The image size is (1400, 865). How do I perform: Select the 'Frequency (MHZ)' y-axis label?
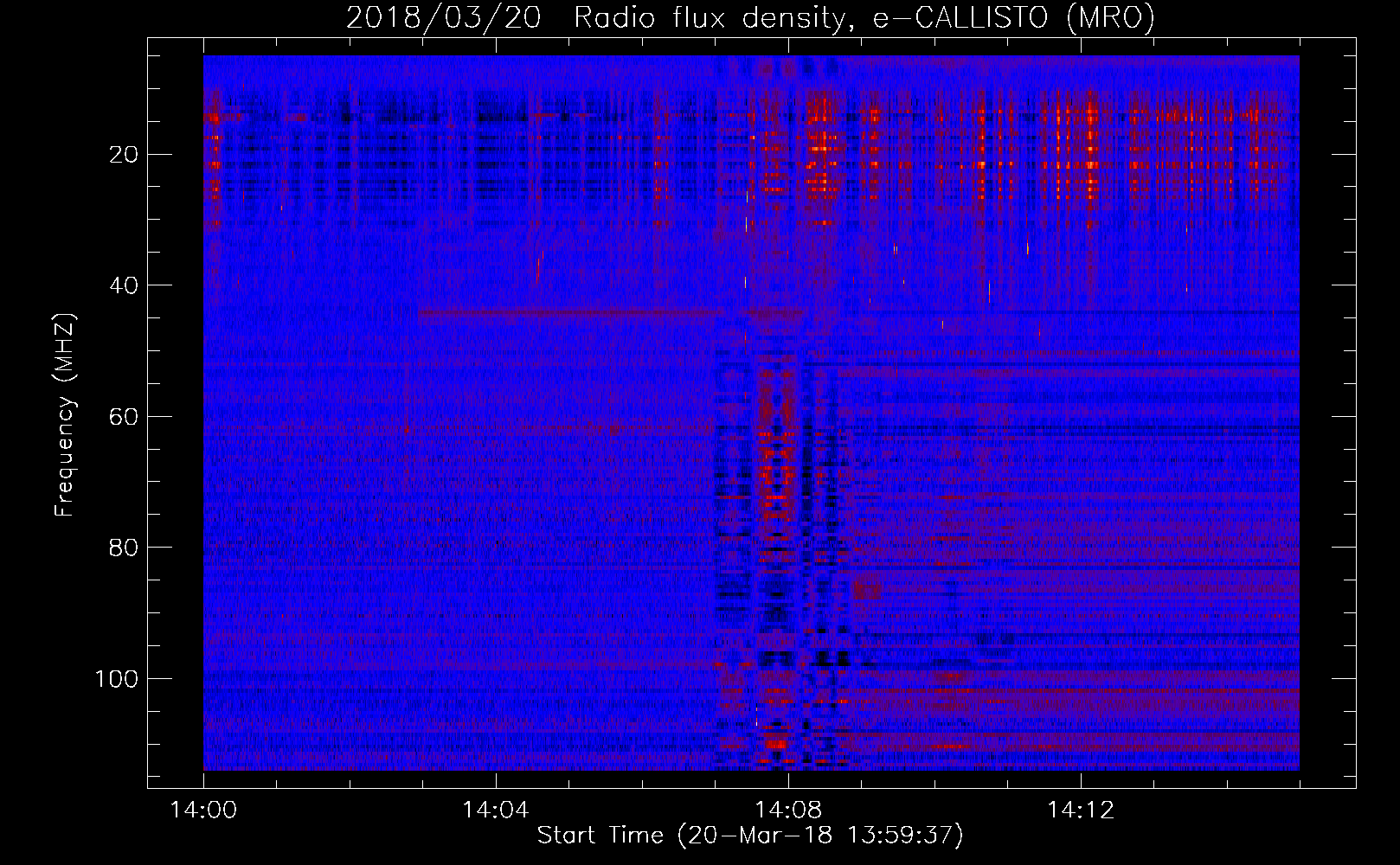[65, 415]
